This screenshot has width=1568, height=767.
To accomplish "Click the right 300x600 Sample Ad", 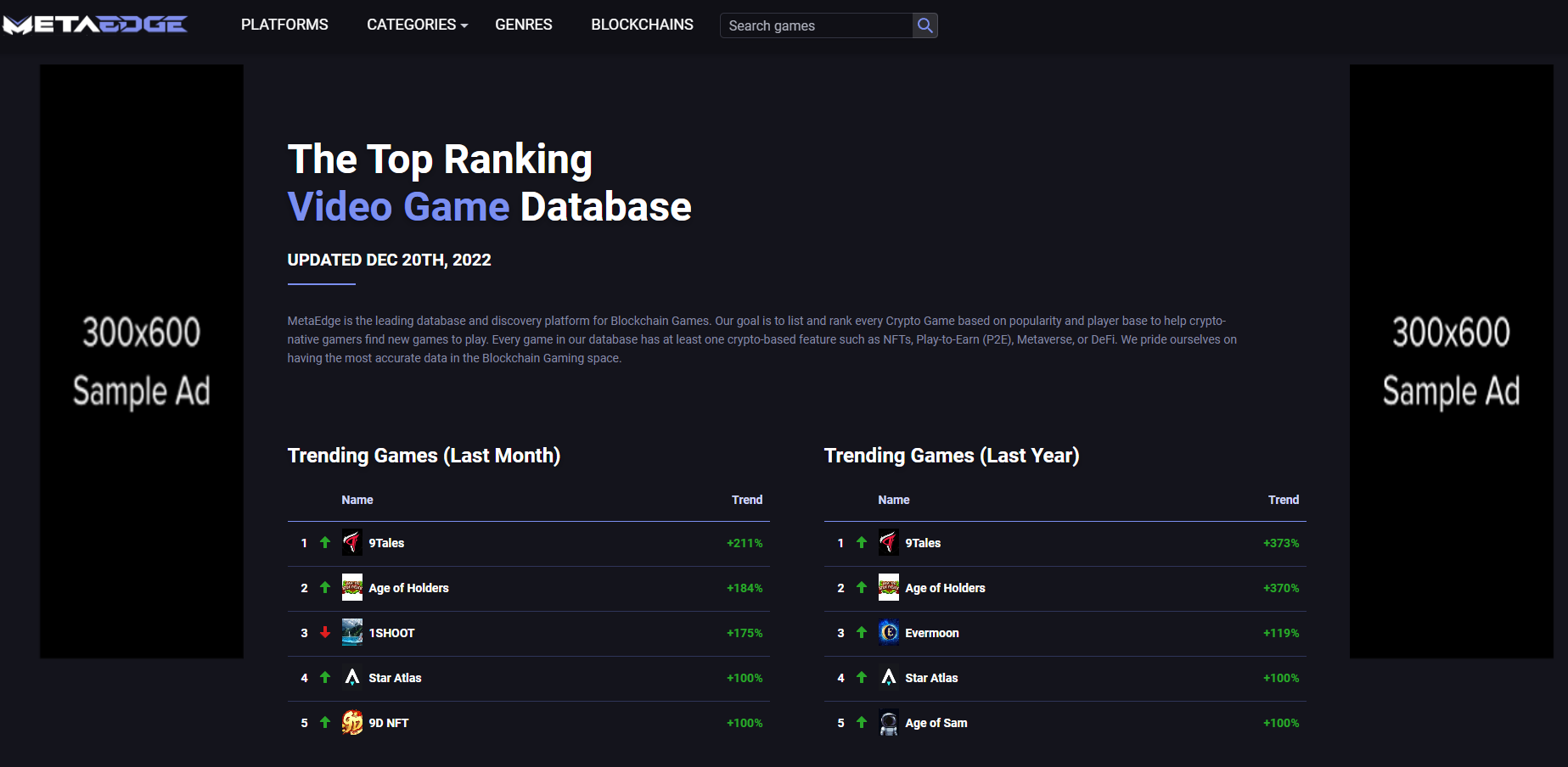I will (x=1451, y=361).
